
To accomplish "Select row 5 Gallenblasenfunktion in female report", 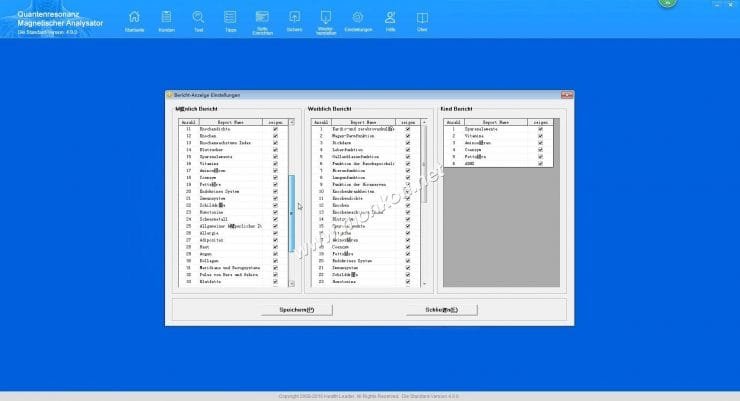I will [x=366, y=157].
